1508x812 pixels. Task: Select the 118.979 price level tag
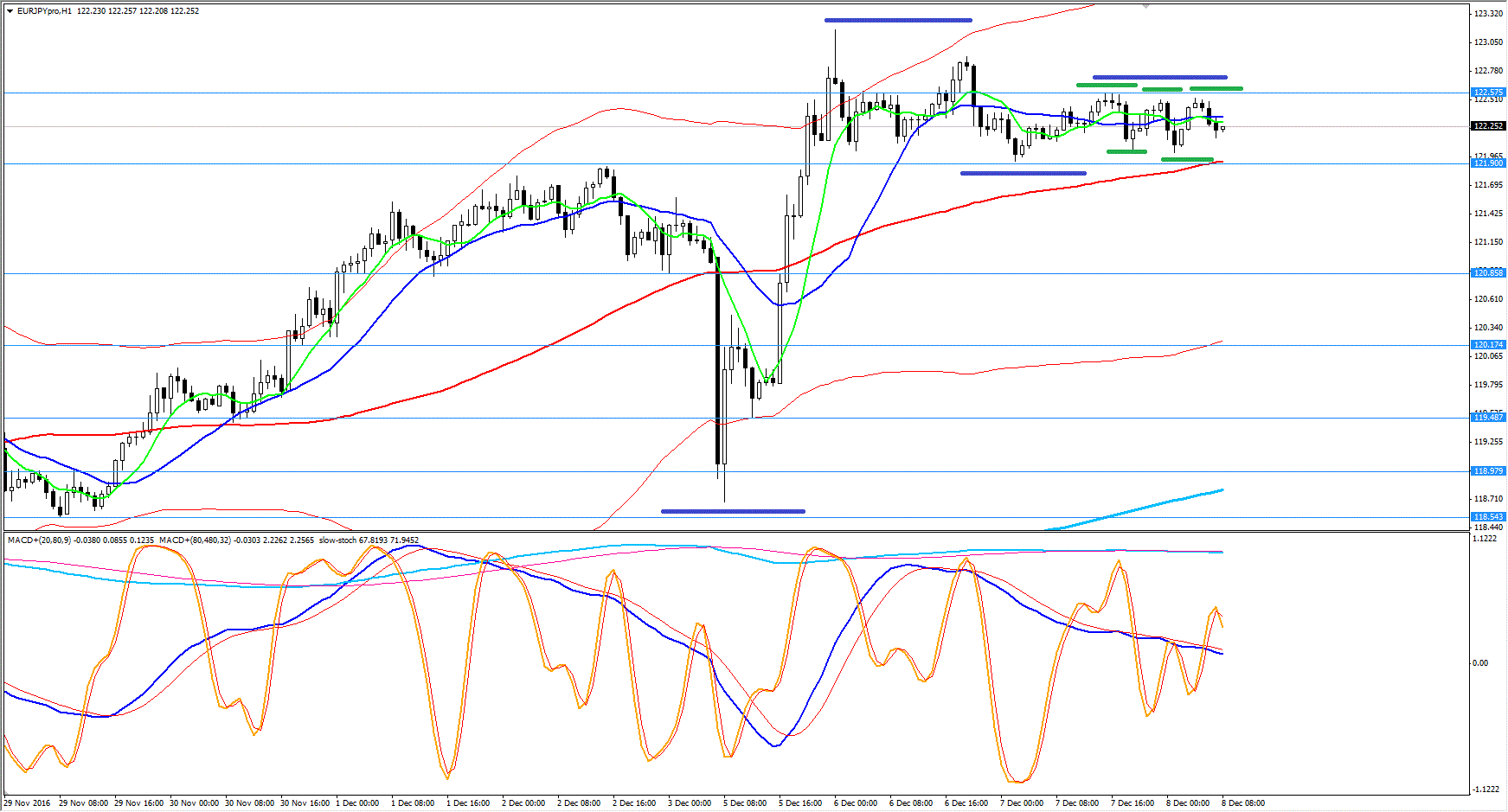pyautogui.click(x=1488, y=471)
